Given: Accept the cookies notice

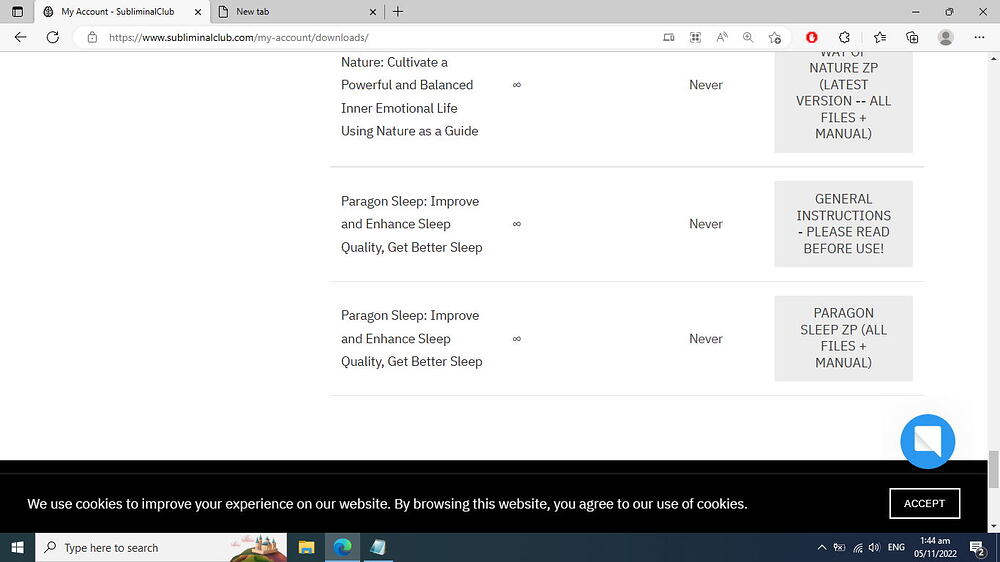Looking at the screenshot, I should coord(924,503).
